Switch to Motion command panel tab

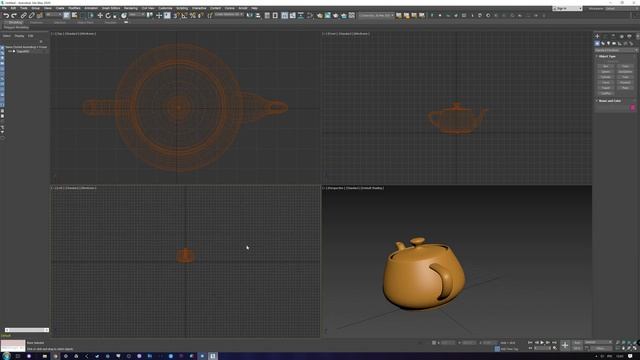click(622, 37)
